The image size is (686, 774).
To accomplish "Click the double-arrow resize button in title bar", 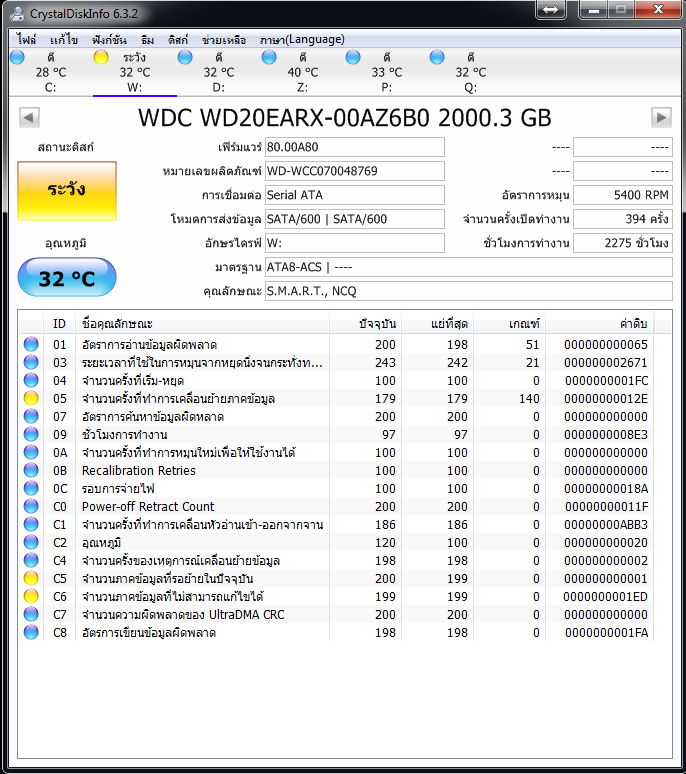I will click(x=550, y=9).
